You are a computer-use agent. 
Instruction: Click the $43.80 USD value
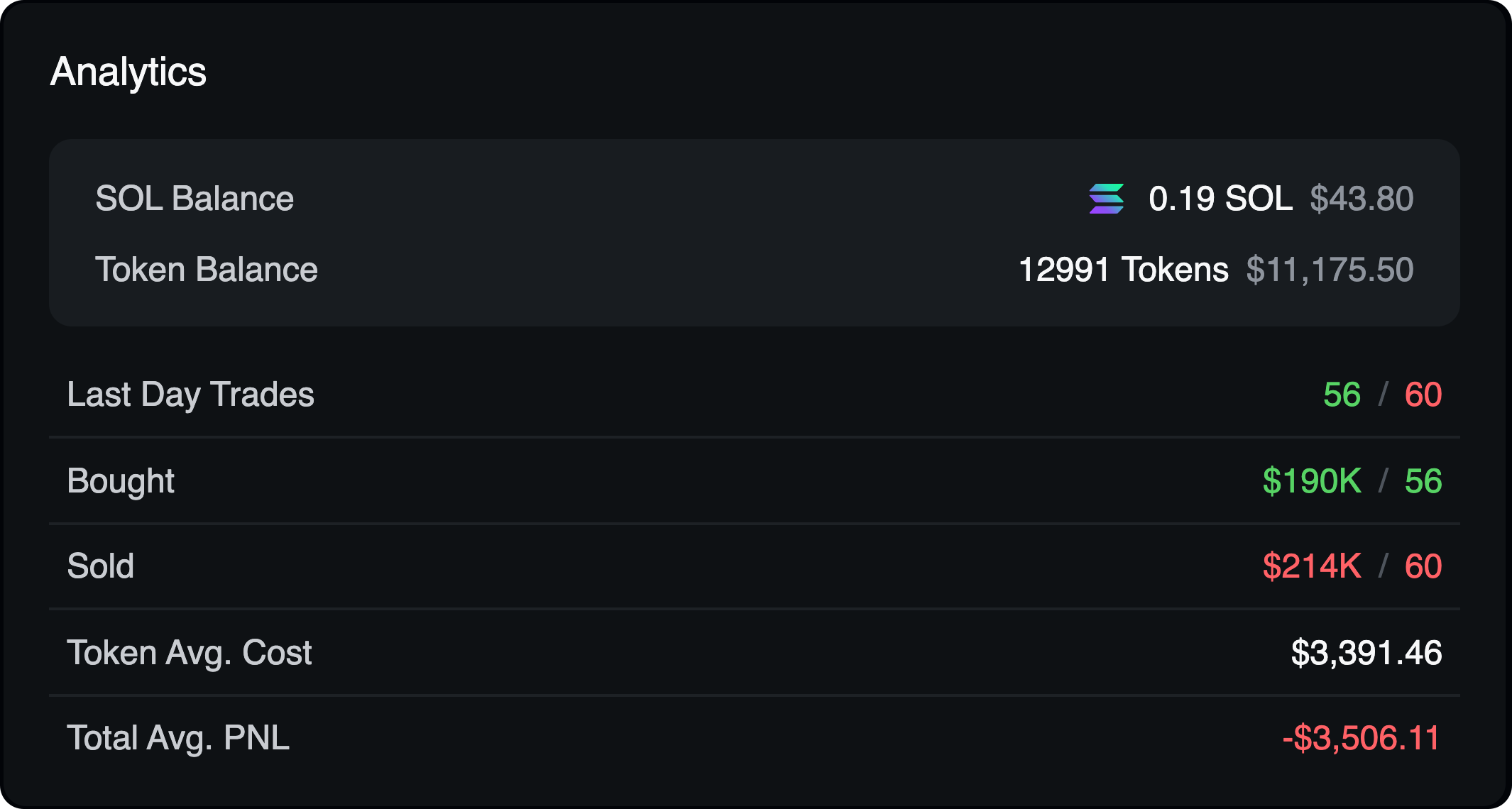(x=1360, y=199)
